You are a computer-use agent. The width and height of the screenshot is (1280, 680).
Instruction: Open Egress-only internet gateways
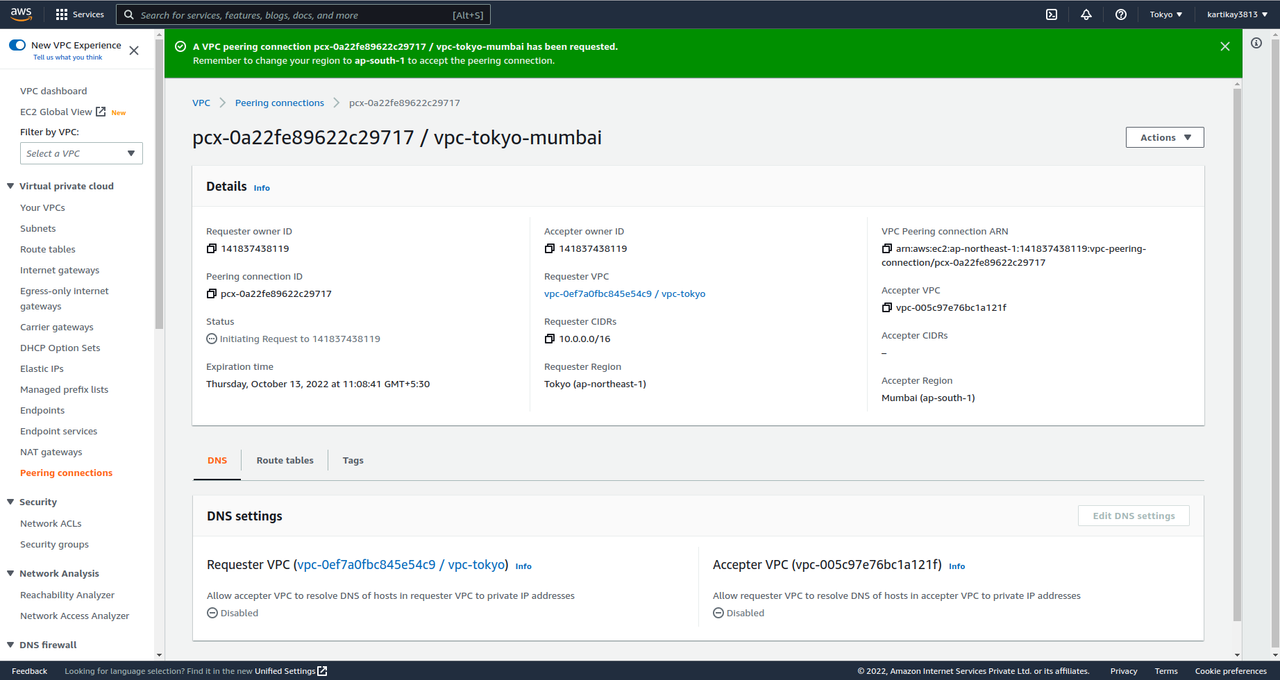(64, 299)
